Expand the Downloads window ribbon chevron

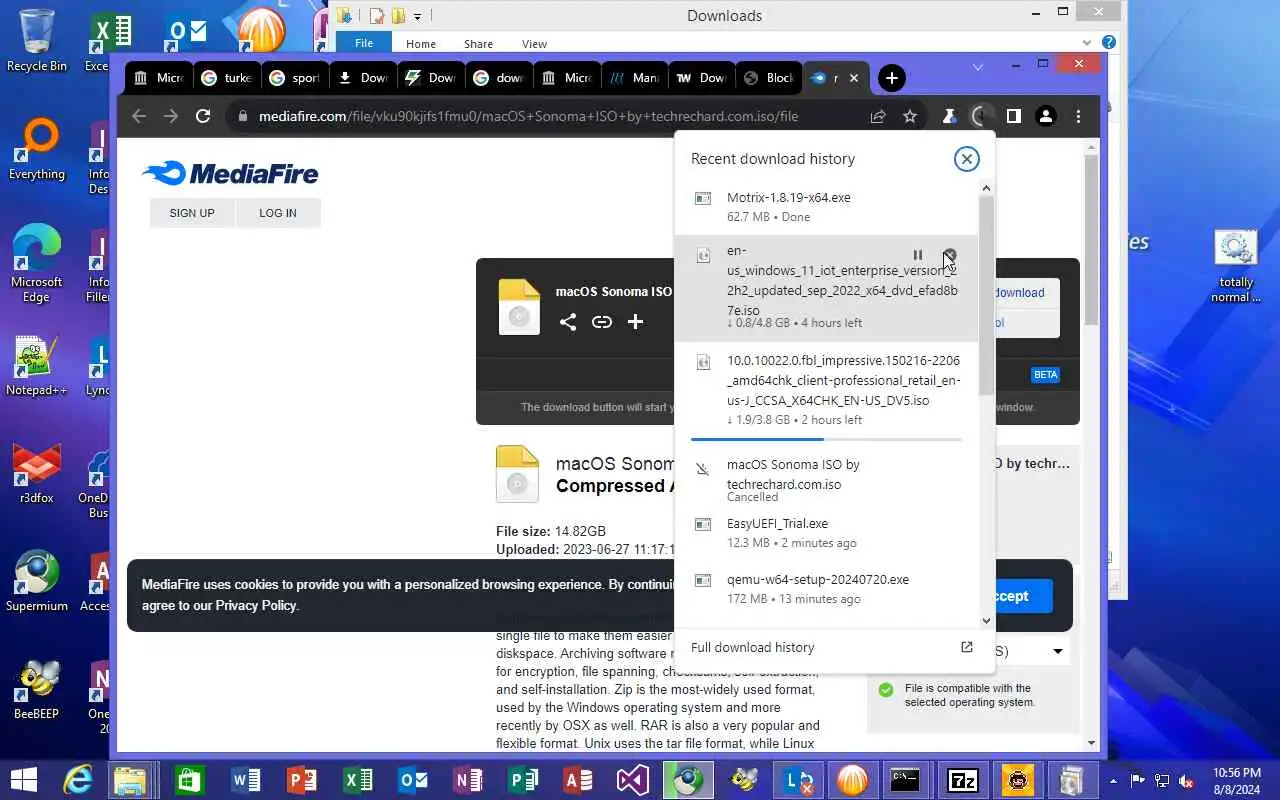tap(1087, 43)
